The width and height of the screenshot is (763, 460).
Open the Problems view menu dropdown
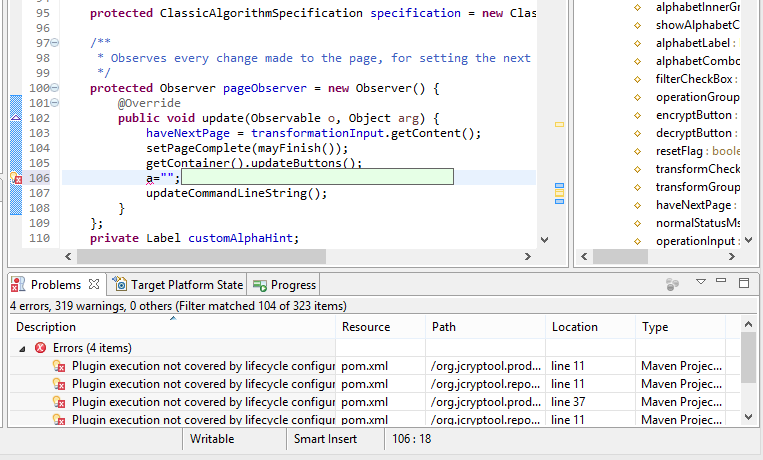pyautogui.click(x=701, y=282)
